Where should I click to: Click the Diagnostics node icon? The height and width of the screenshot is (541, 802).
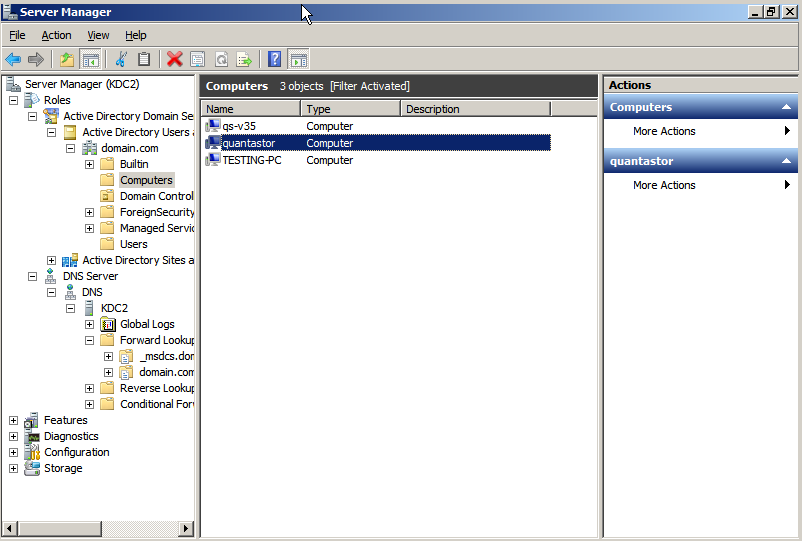(33, 437)
